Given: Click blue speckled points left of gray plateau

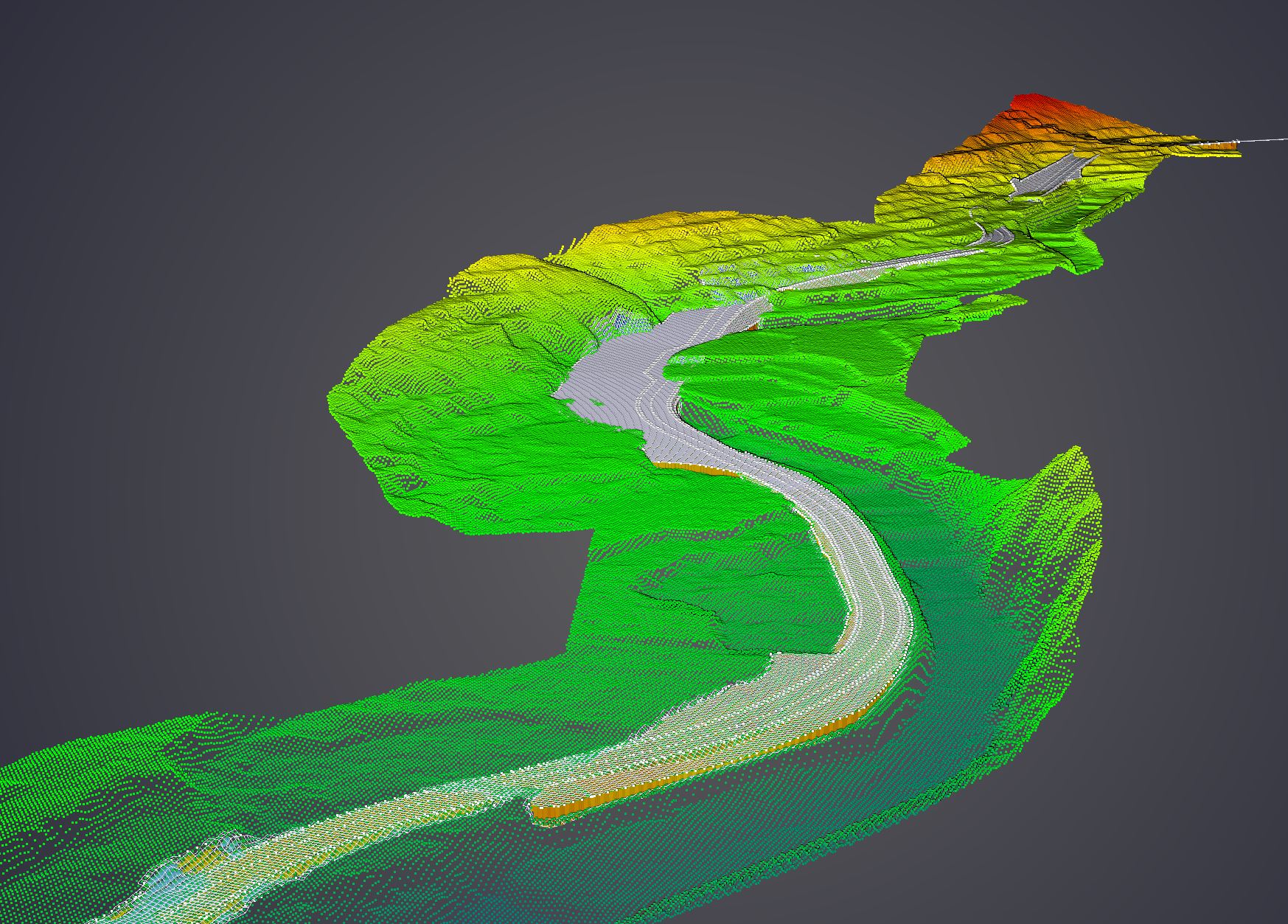Looking at the screenshot, I should tap(619, 321).
